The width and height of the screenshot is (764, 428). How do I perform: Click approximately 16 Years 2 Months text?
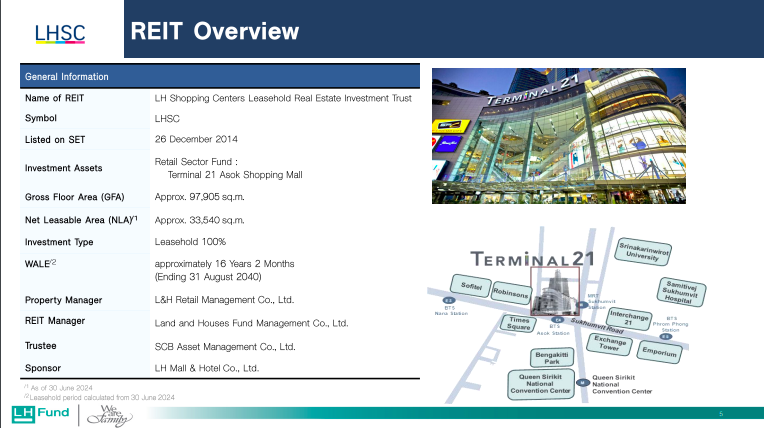click(x=225, y=264)
